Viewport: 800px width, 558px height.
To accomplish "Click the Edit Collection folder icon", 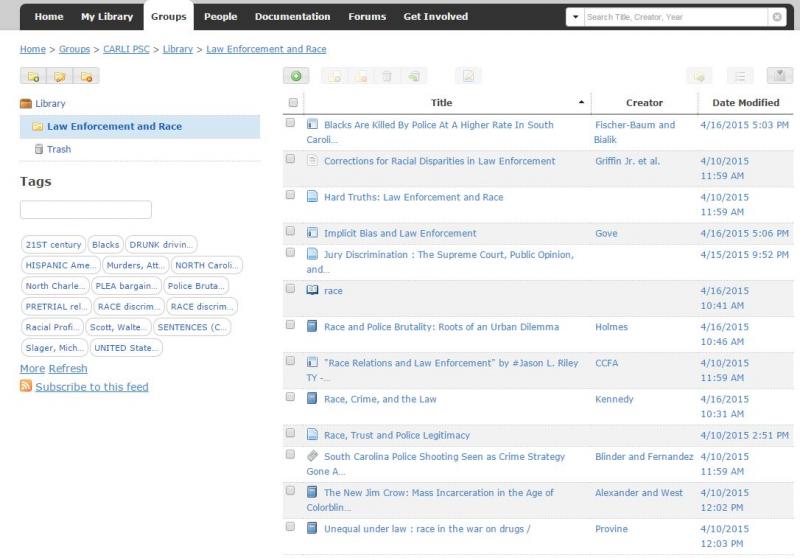I will click(x=60, y=76).
